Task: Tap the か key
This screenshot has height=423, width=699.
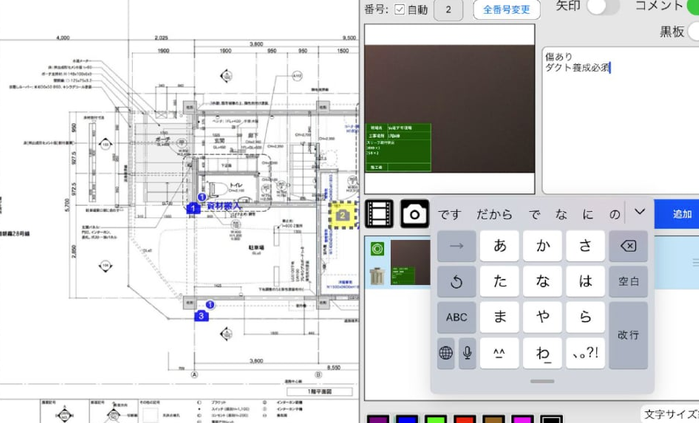Action: pyautogui.click(x=542, y=246)
